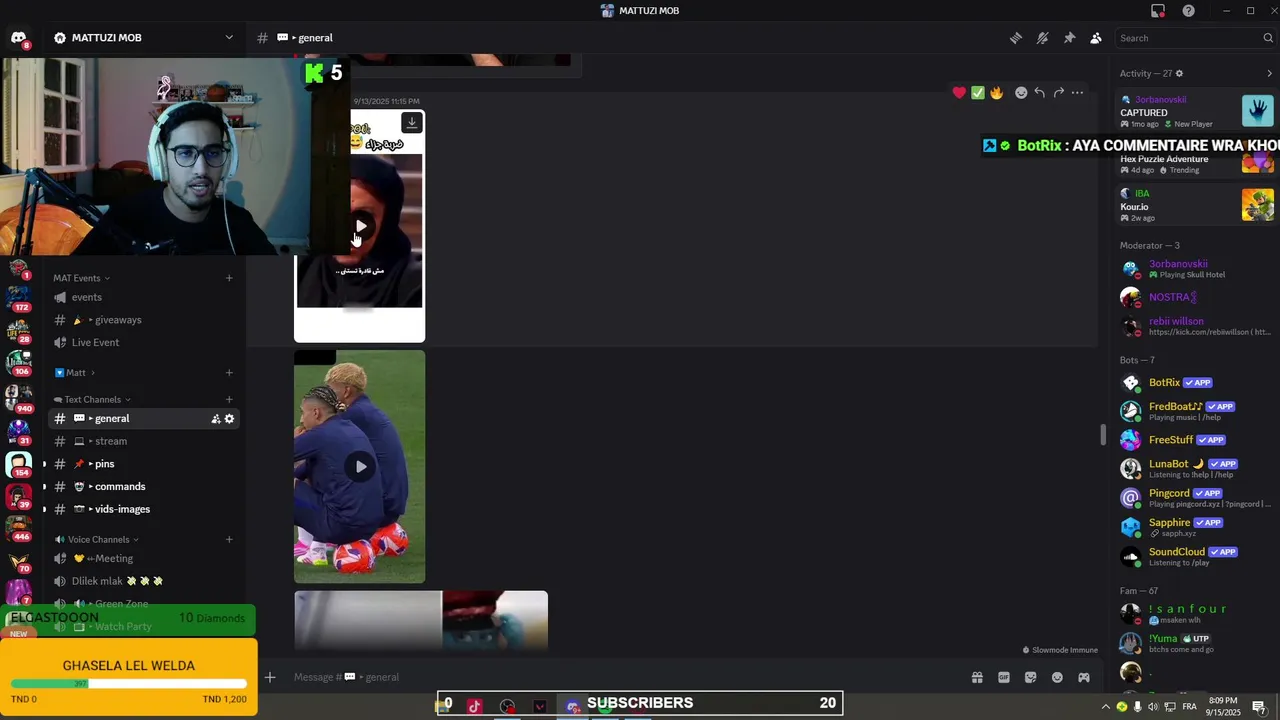Viewport: 1280px width, 720px height.
Task: Open Windows notification center
Action: click(1259, 707)
